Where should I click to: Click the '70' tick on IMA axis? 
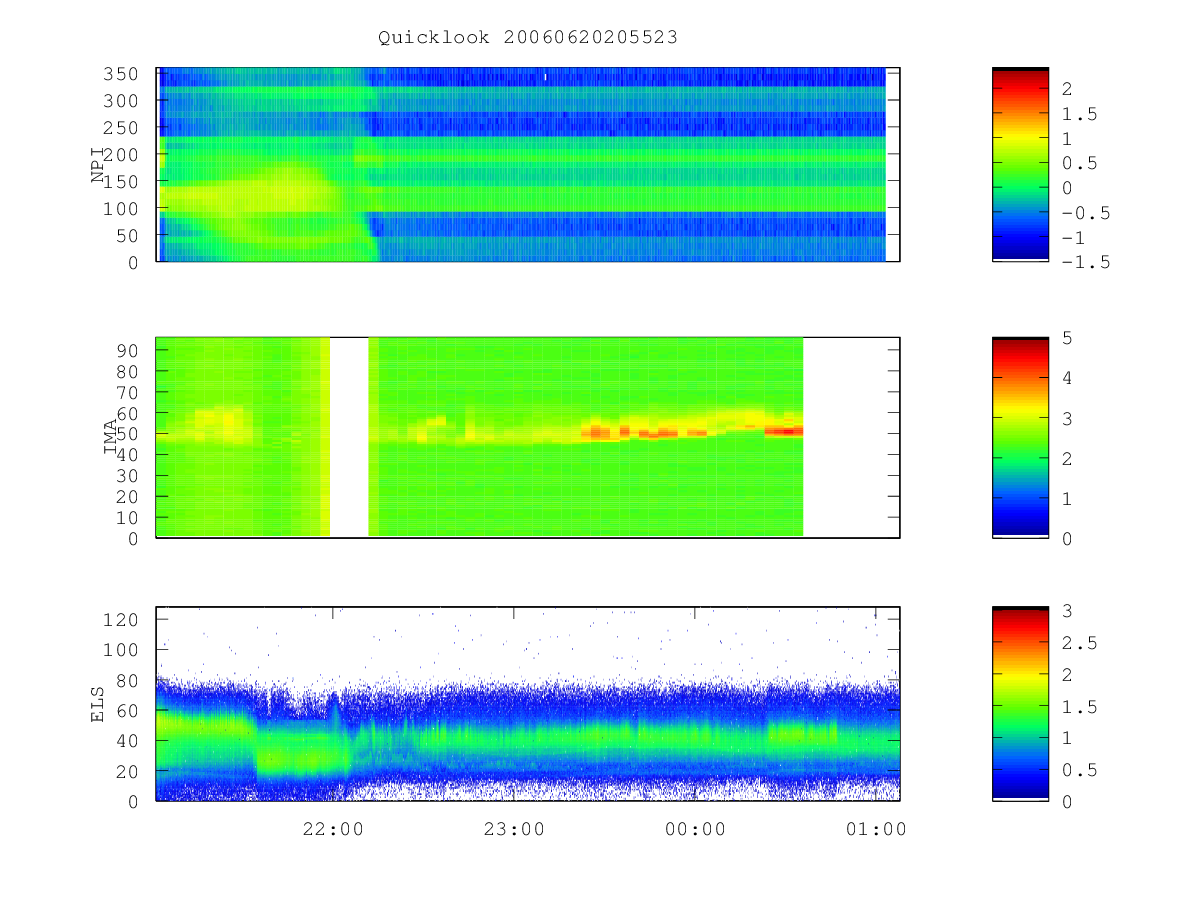point(128,392)
